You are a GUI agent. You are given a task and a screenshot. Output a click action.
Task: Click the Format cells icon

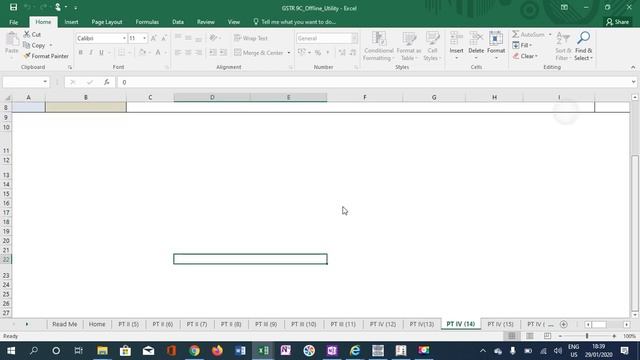coord(496,39)
